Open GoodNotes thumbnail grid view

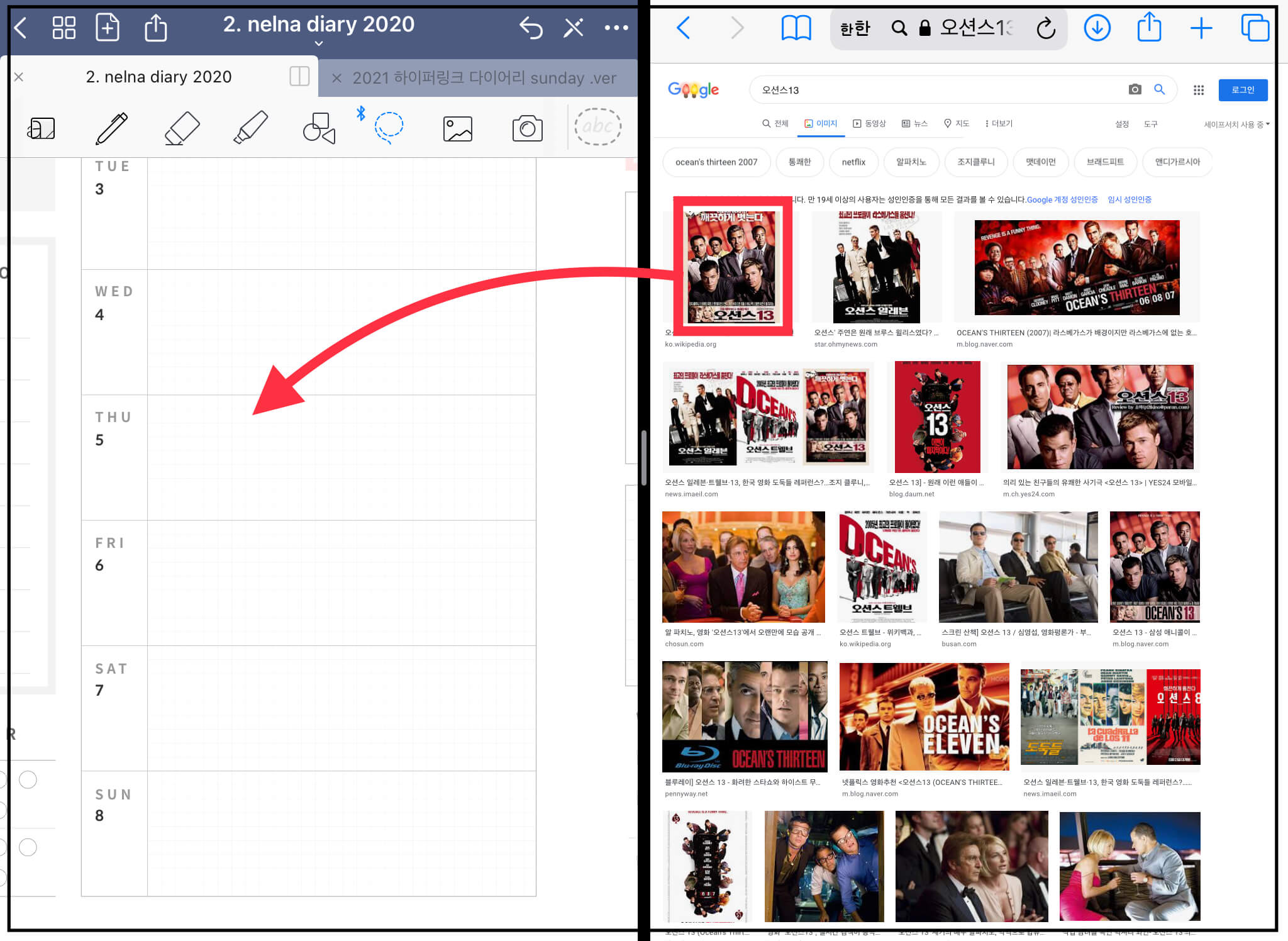tap(64, 28)
